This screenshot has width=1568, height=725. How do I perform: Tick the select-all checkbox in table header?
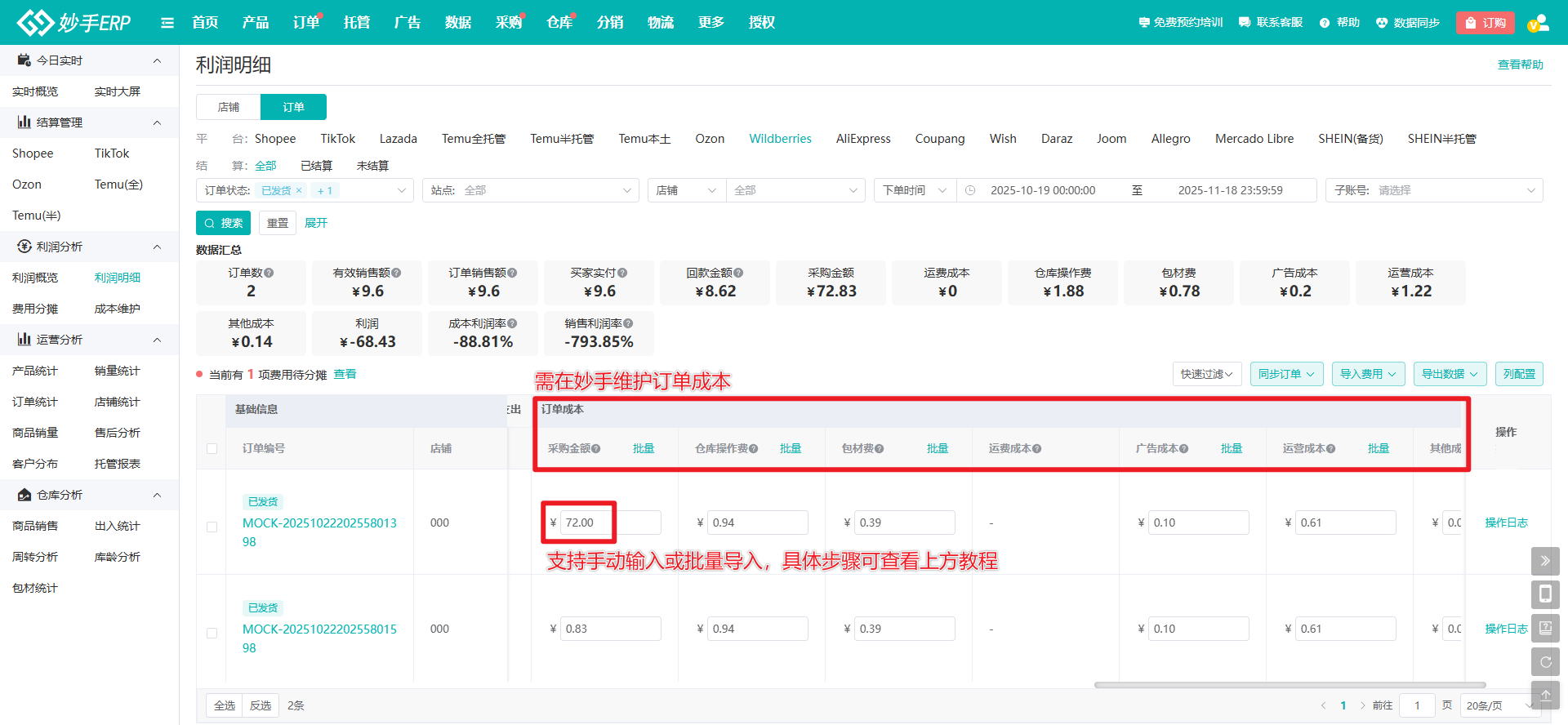tap(212, 448)
